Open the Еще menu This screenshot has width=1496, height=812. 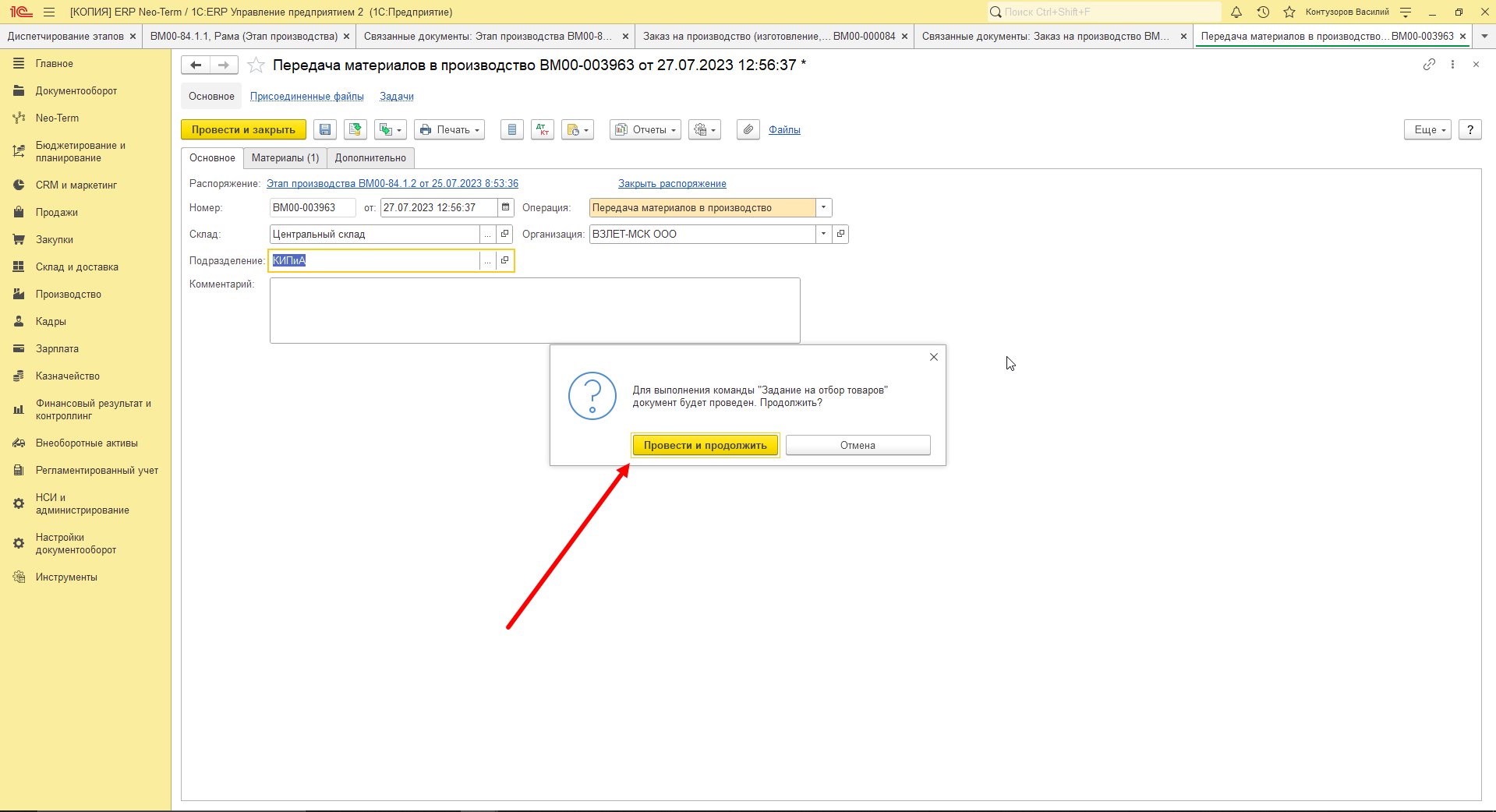(x=1427, y=130)
